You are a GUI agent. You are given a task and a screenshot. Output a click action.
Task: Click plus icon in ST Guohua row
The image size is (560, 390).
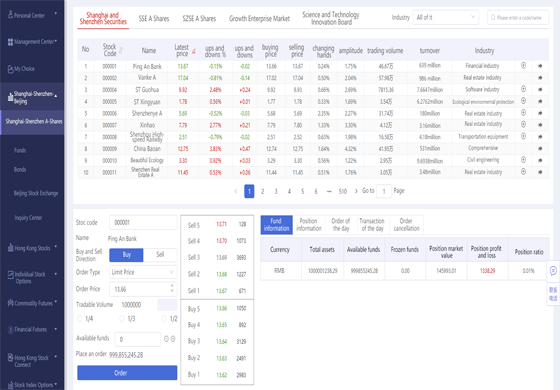523,89
